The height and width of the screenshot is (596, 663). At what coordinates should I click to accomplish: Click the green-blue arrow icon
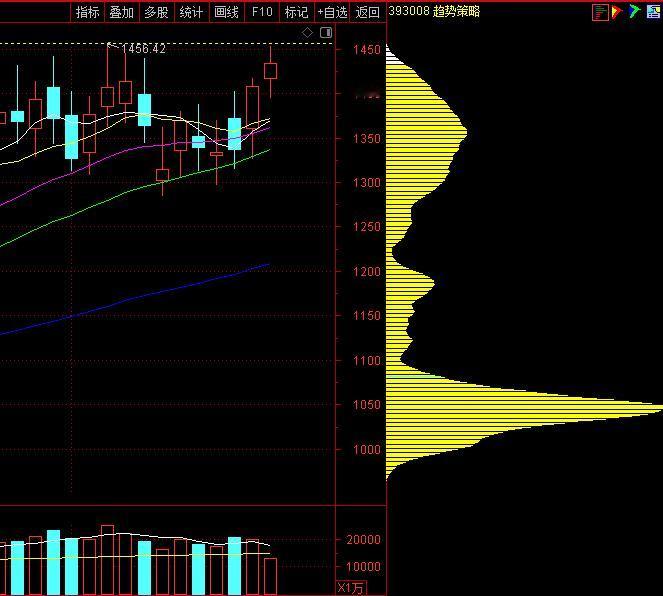point(634,11)
